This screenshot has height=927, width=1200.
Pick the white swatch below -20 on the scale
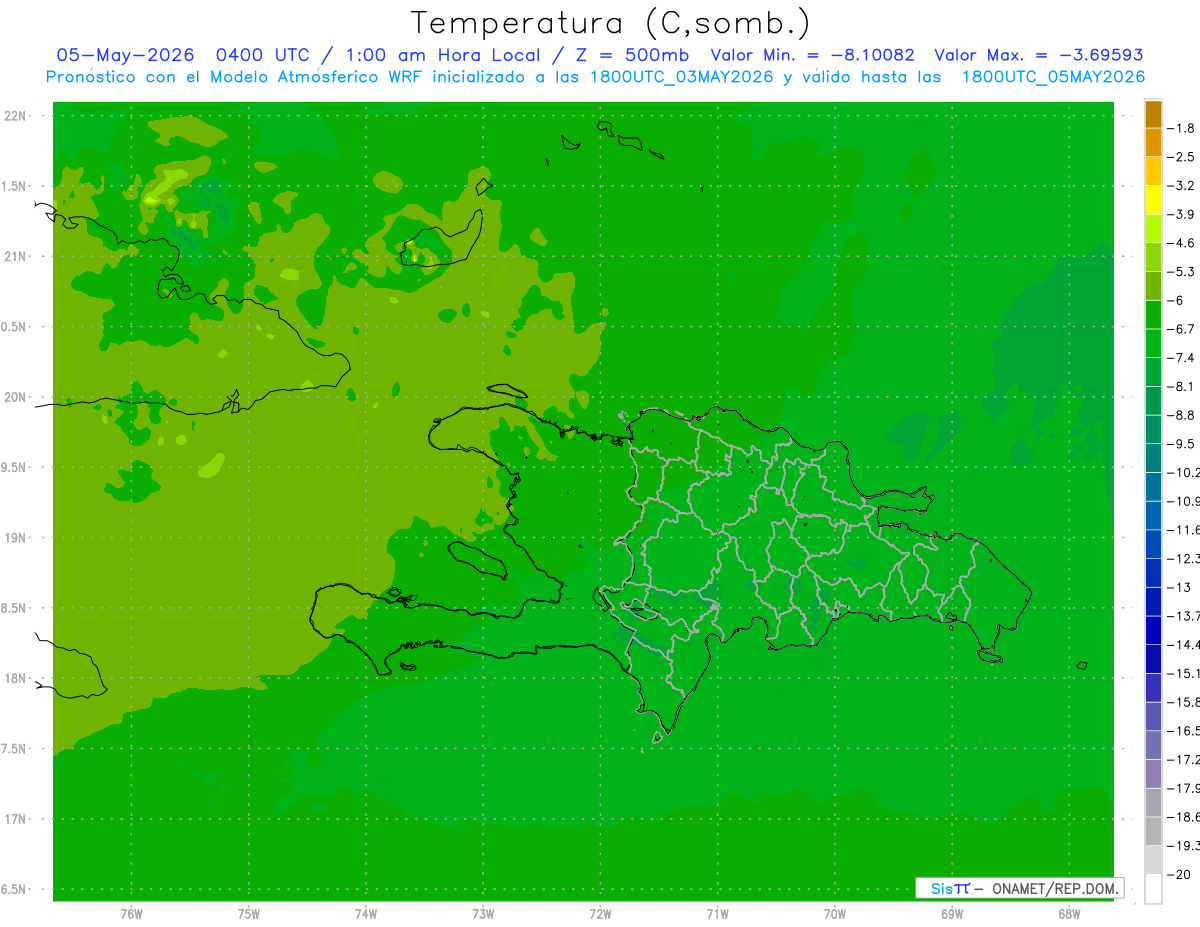coord(1153,889)
